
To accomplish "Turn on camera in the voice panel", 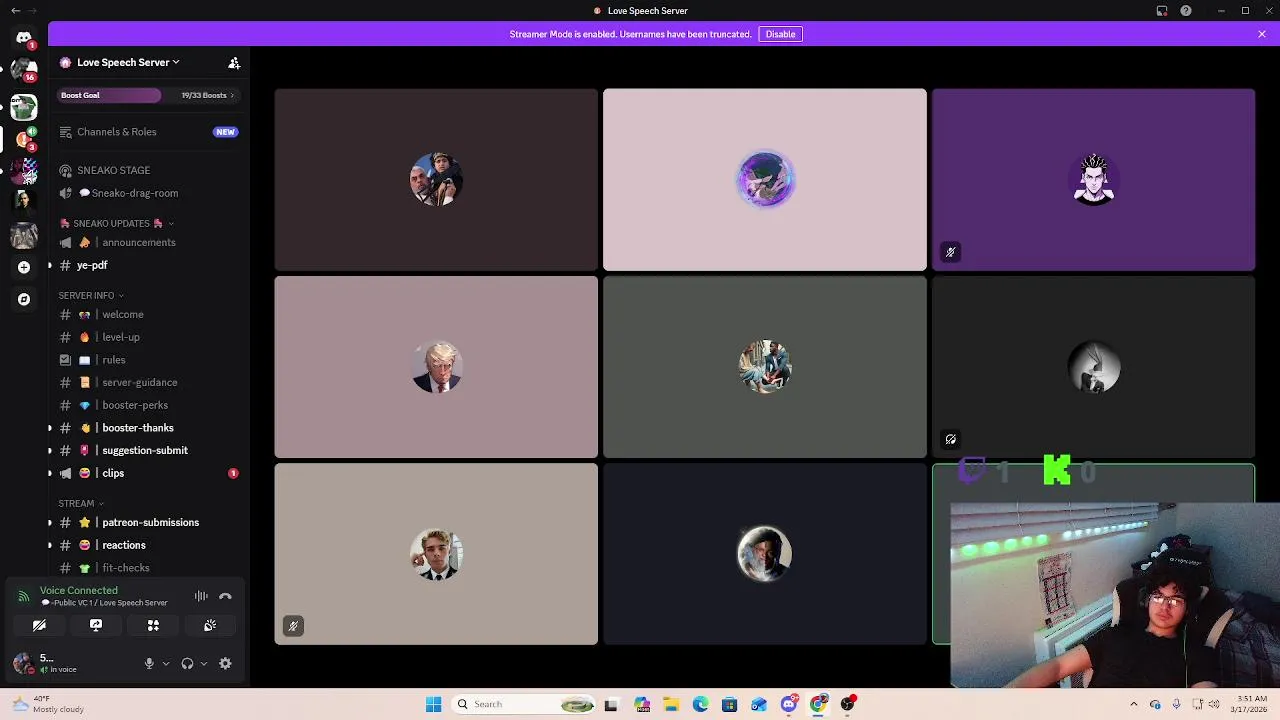I will [39, 625].
